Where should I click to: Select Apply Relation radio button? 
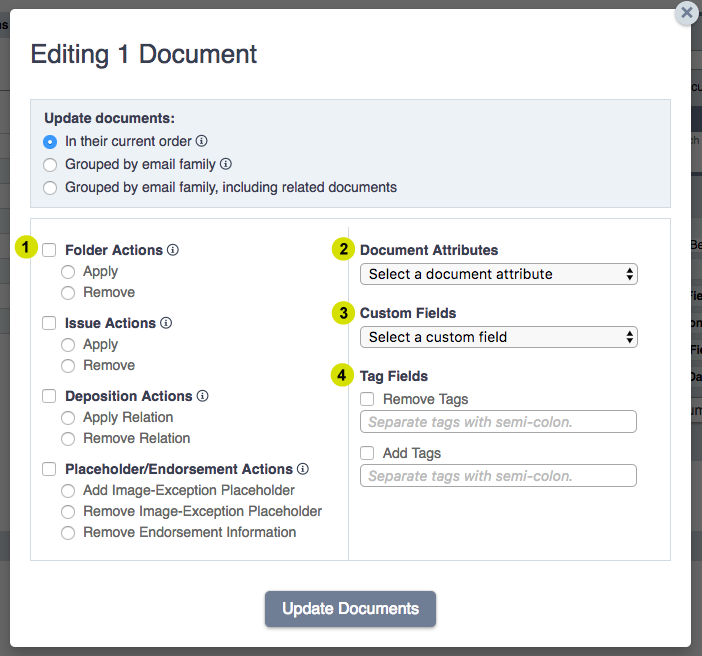(68, 418)
